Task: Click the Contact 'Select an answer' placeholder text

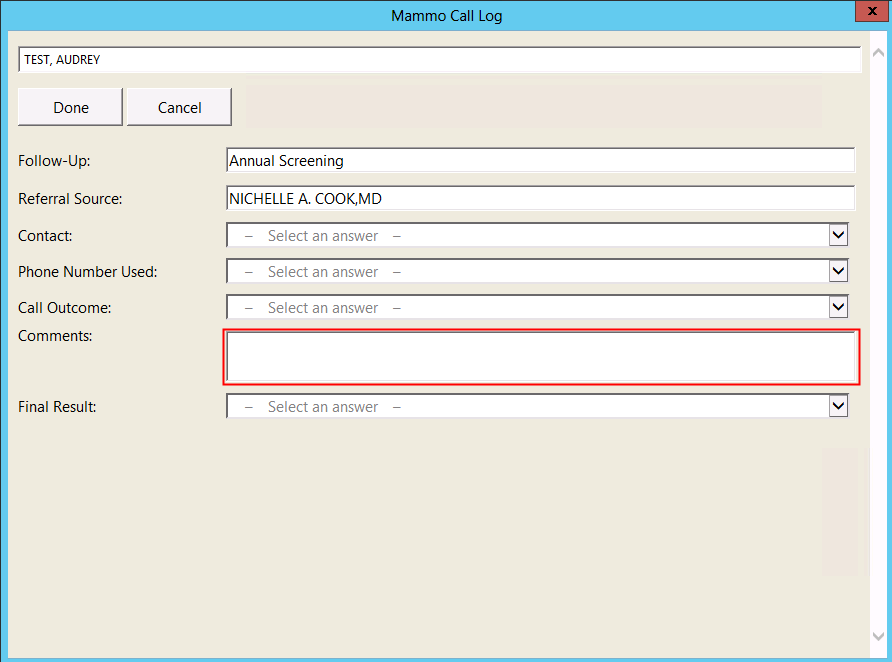Action: (323, 236)
